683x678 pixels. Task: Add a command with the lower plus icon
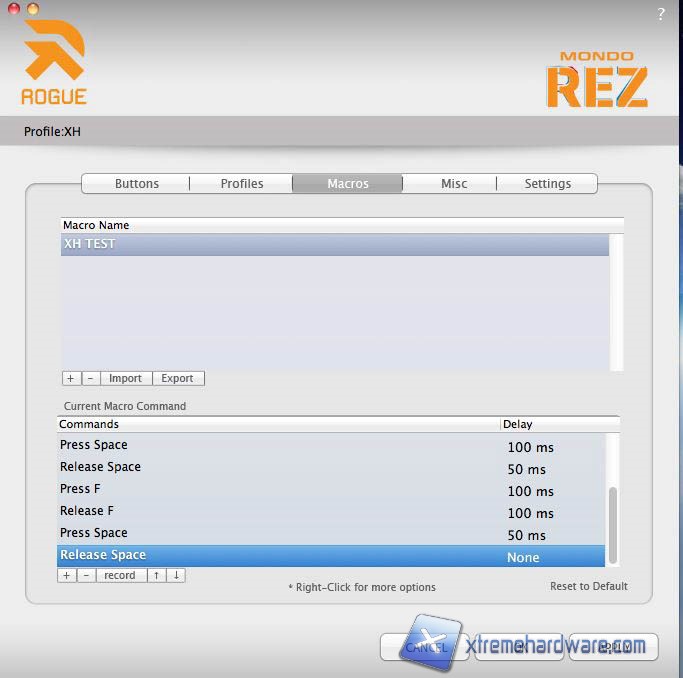point(67,575)
